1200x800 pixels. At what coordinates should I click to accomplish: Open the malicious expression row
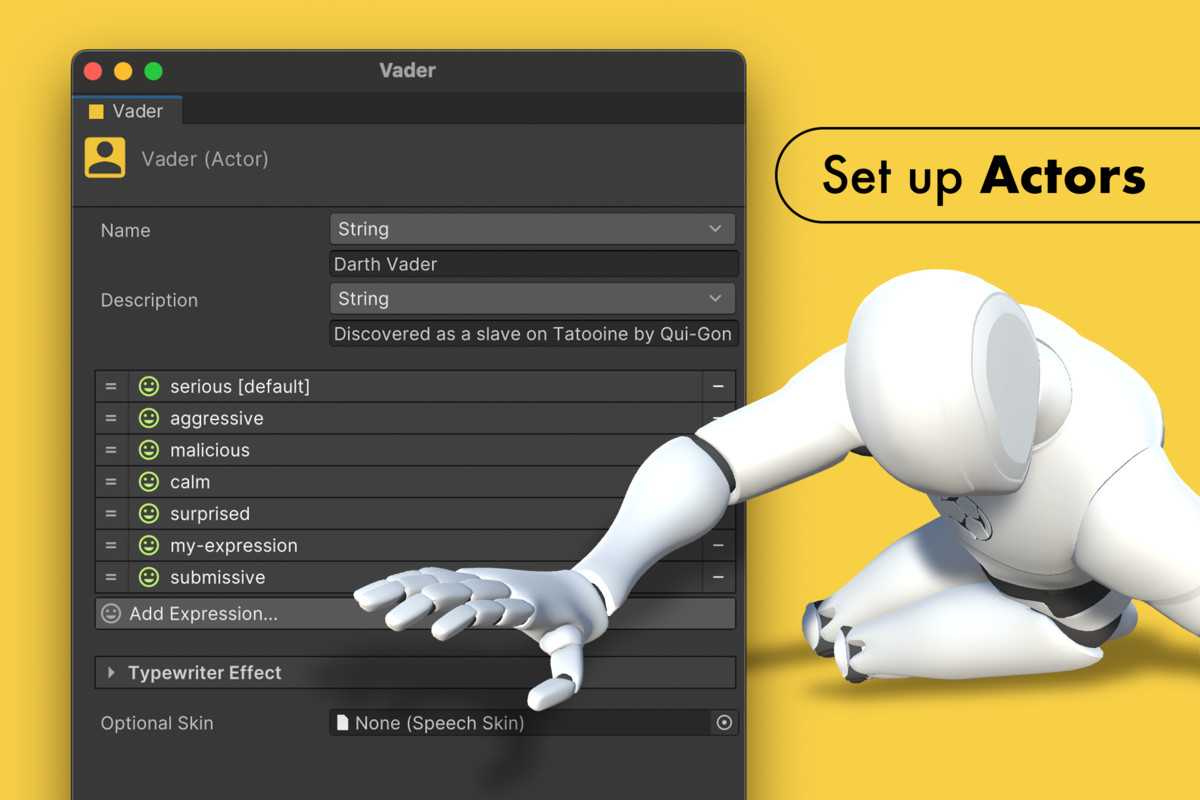click(x=415, y=450)
